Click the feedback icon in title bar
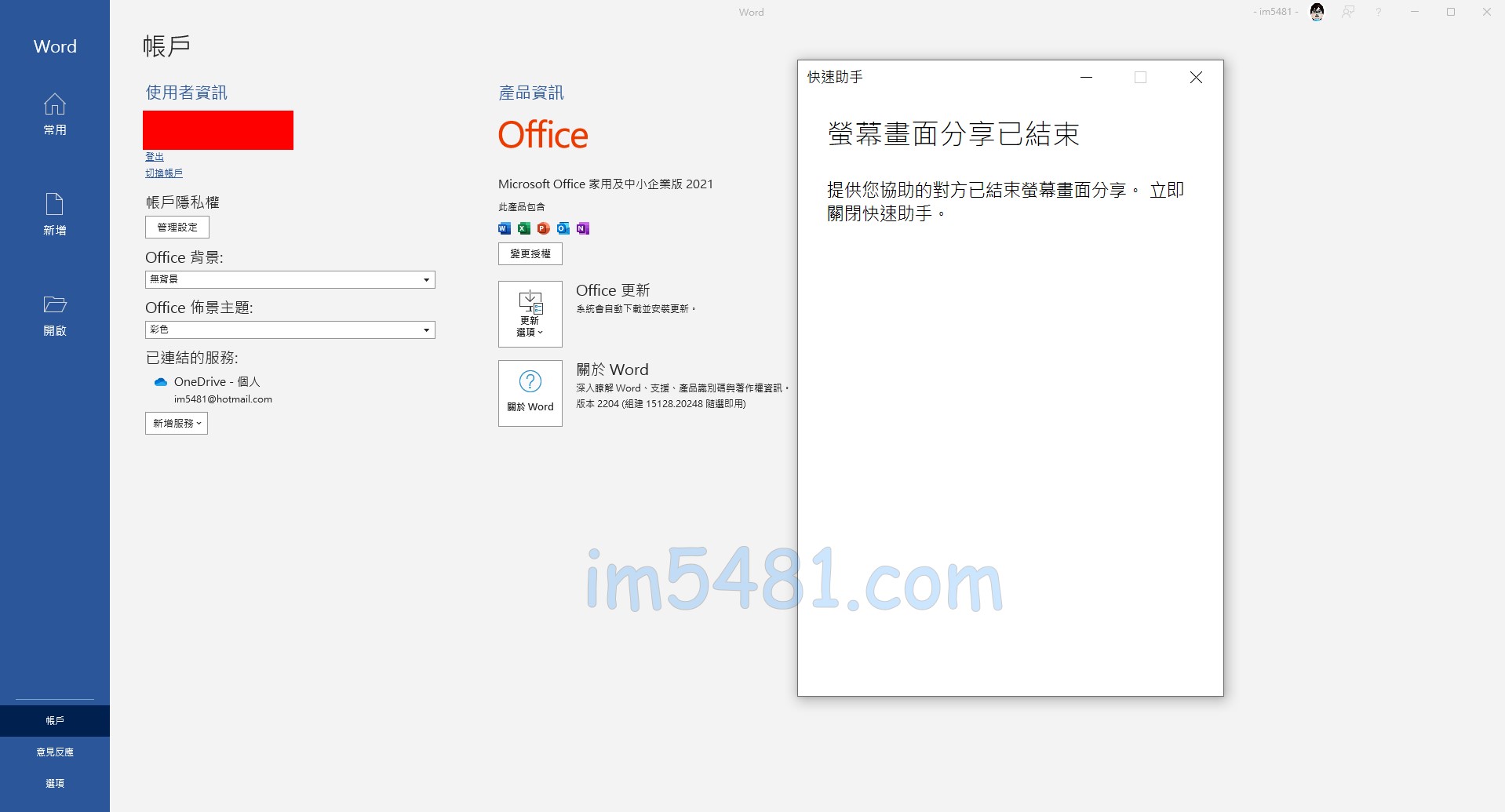 coord(1348,12)
